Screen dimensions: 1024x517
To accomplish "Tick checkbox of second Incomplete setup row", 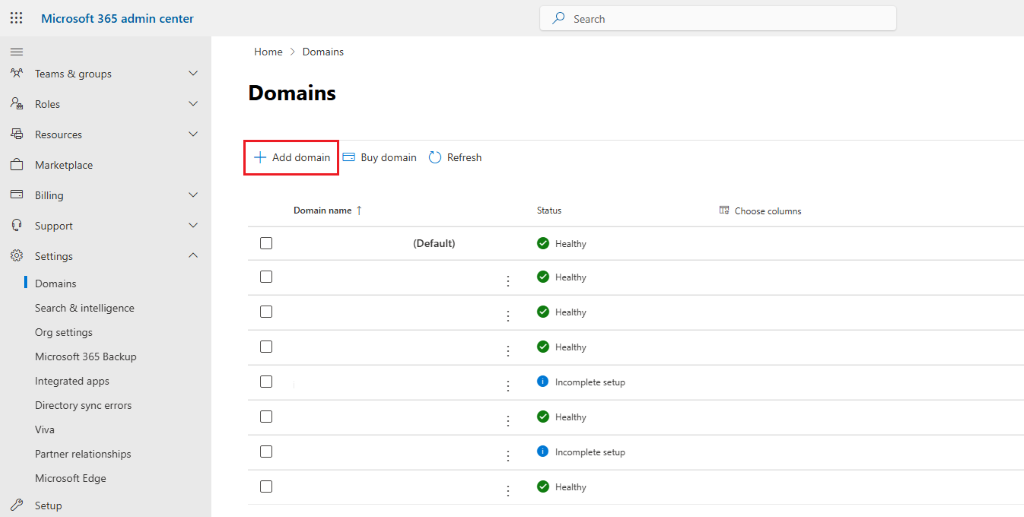I will [266, 451].
